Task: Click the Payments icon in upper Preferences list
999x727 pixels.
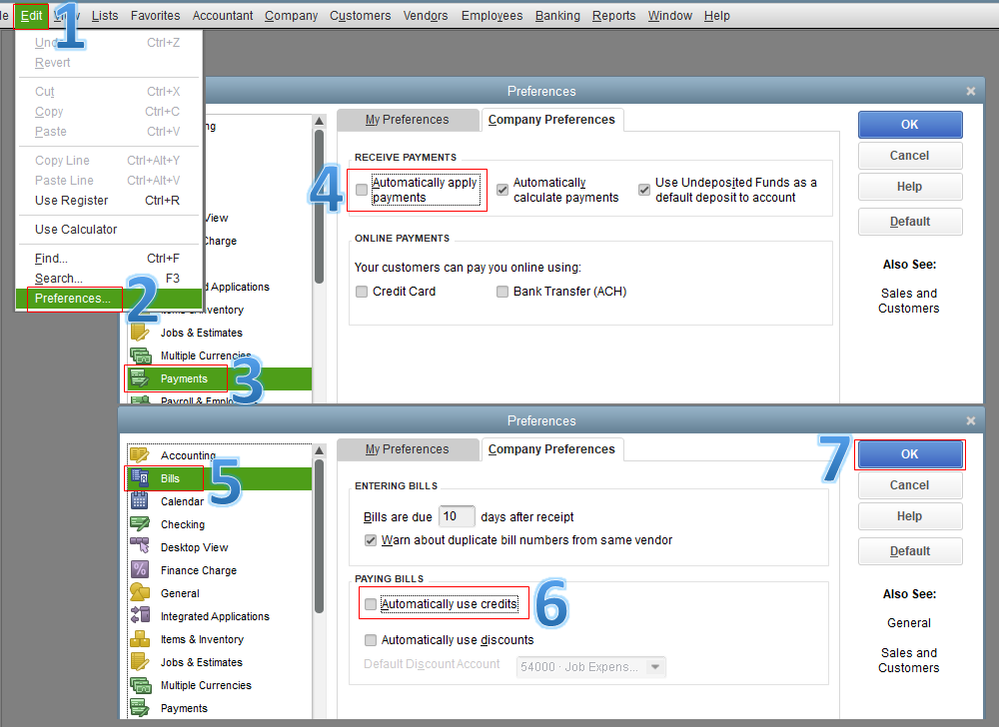Action: [x=140, y=378]
